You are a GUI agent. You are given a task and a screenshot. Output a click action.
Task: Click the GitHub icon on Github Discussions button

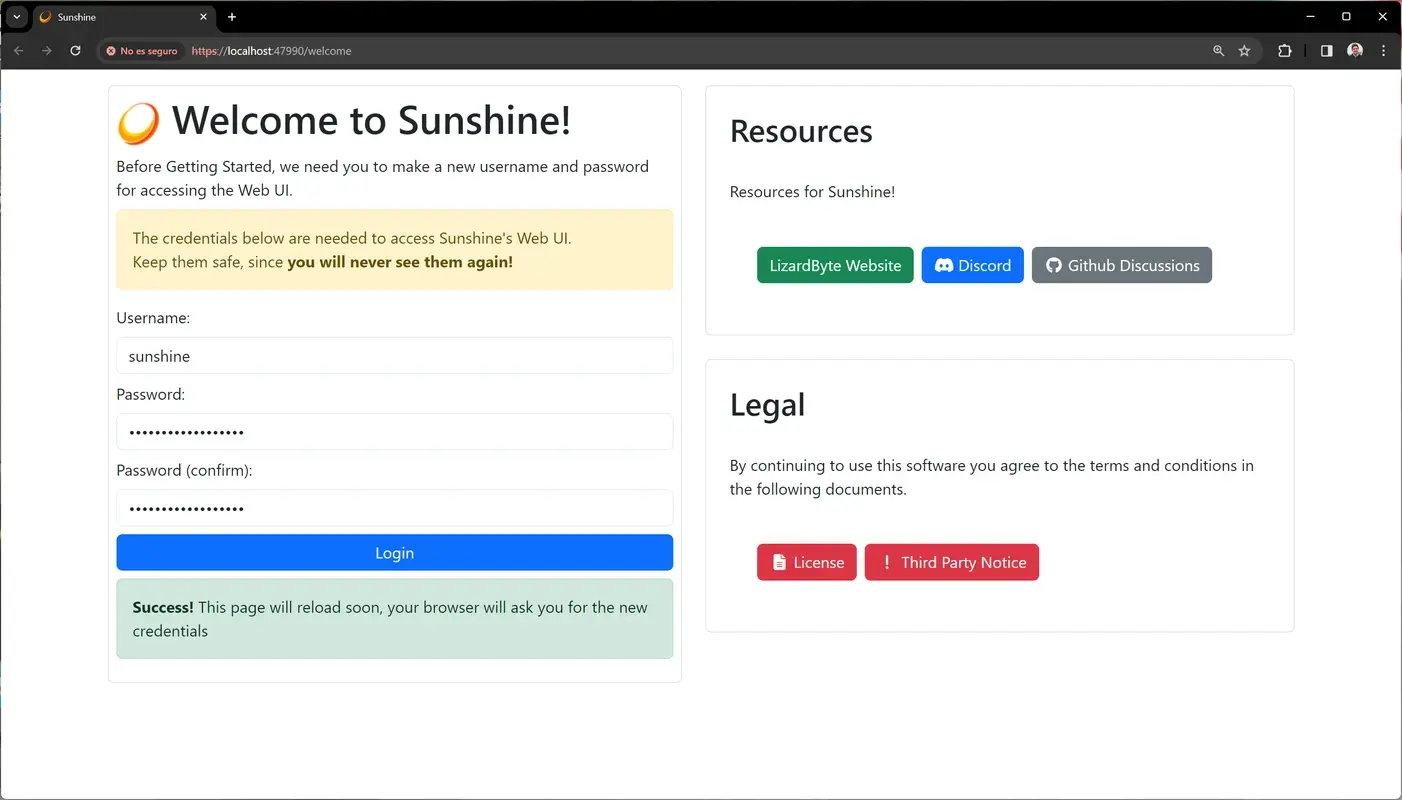pyautogui.click(x=1053, y=265)
